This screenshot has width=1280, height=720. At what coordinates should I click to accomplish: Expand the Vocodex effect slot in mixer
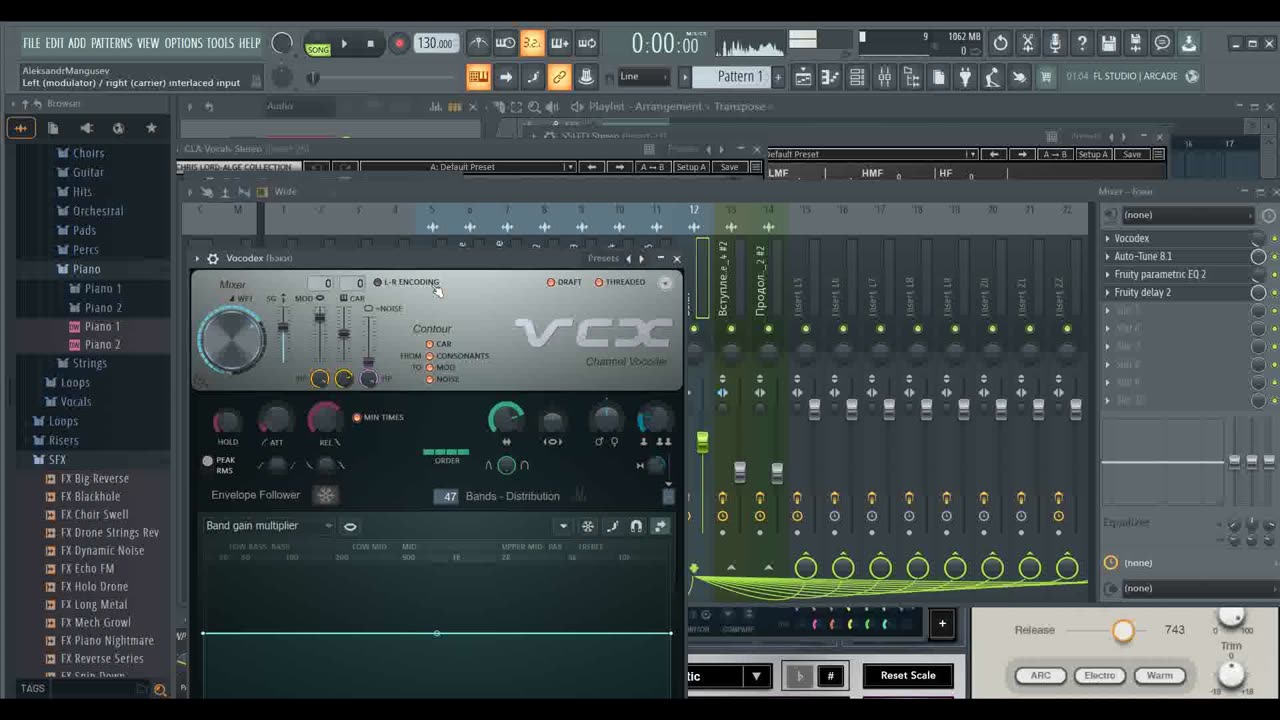(x=1108, y=238)
